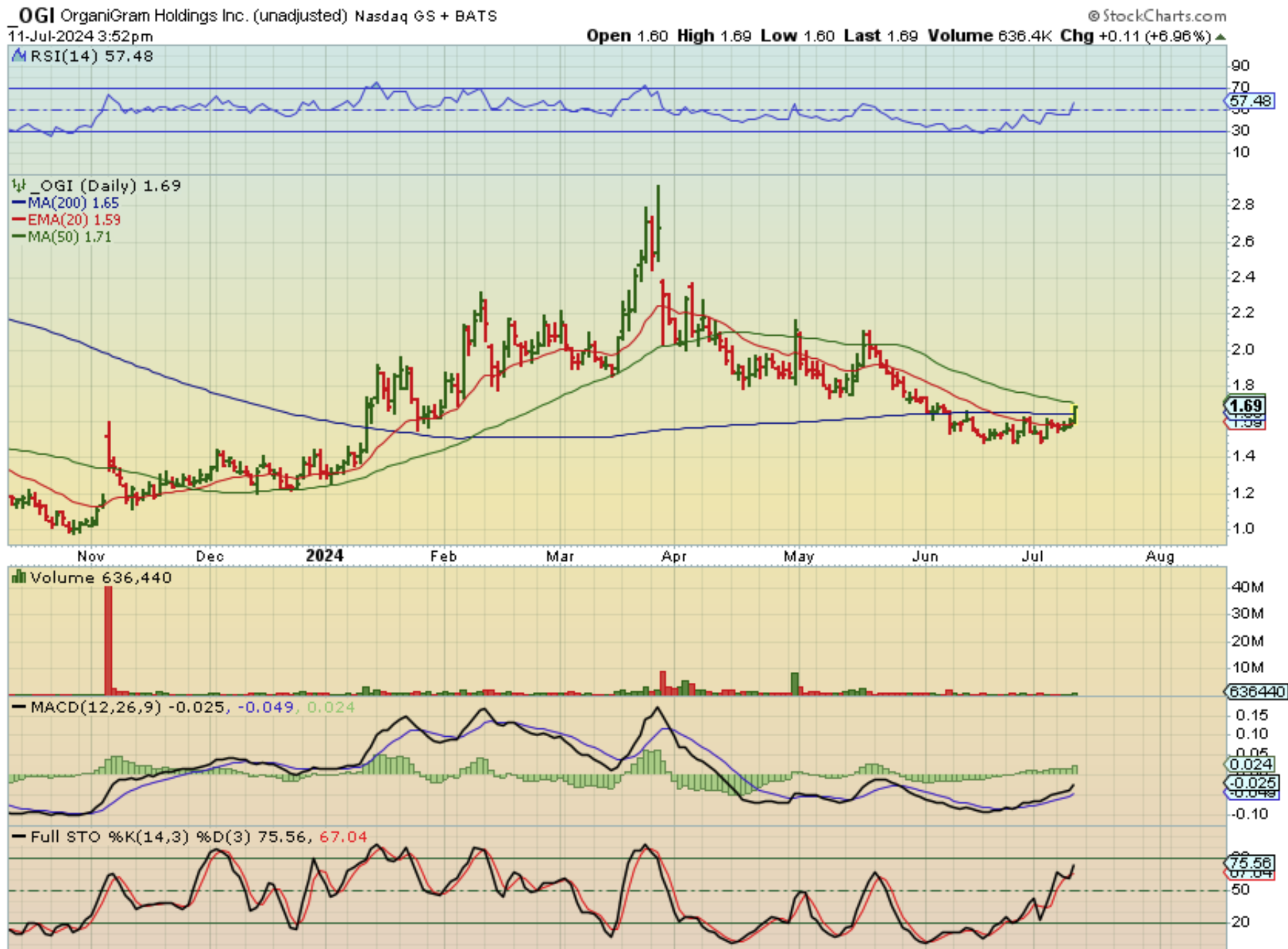Select the 636440 volume value tag
The height and width of the screenshot is (949, 1288).
[1256, 692]
